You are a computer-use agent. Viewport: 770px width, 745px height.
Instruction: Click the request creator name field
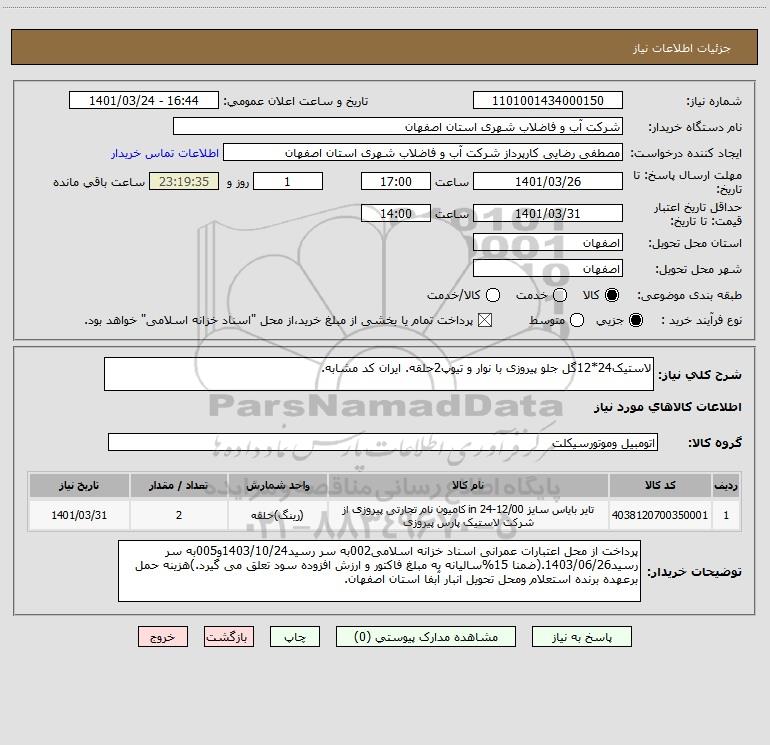pos(423,153)
